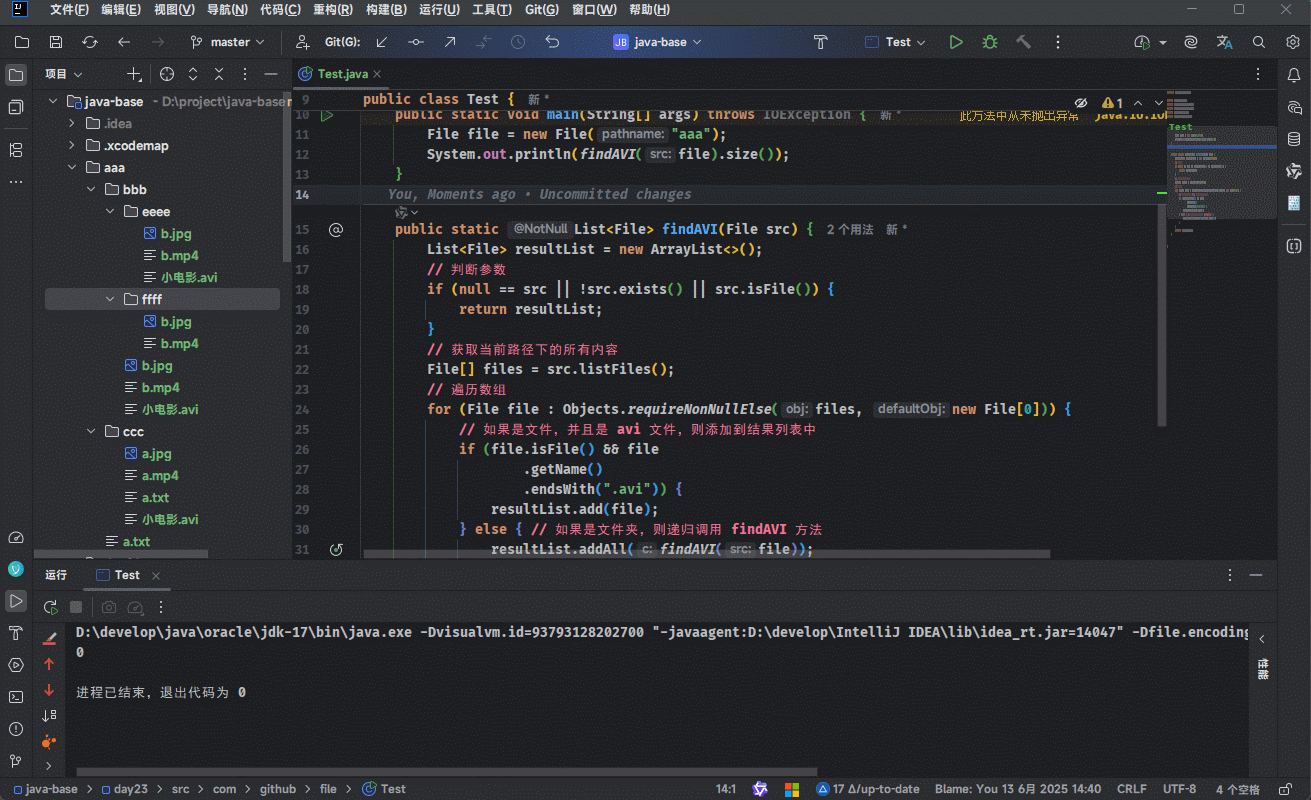Collapse the ffff folder in project tree
Image resolution: width=1311 pixels, height=800 pixels.
(x=111, y=299)
